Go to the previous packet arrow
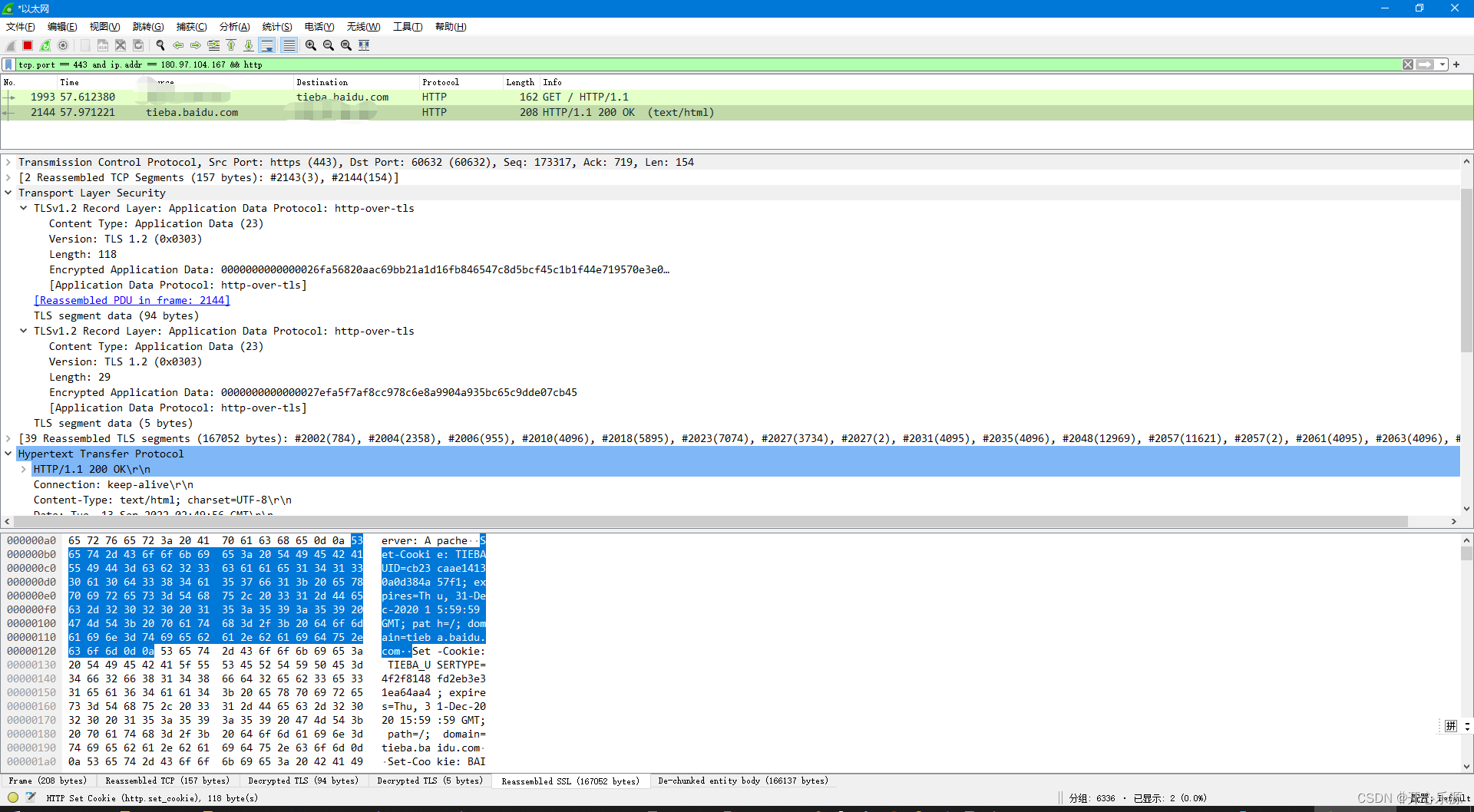 178,45
